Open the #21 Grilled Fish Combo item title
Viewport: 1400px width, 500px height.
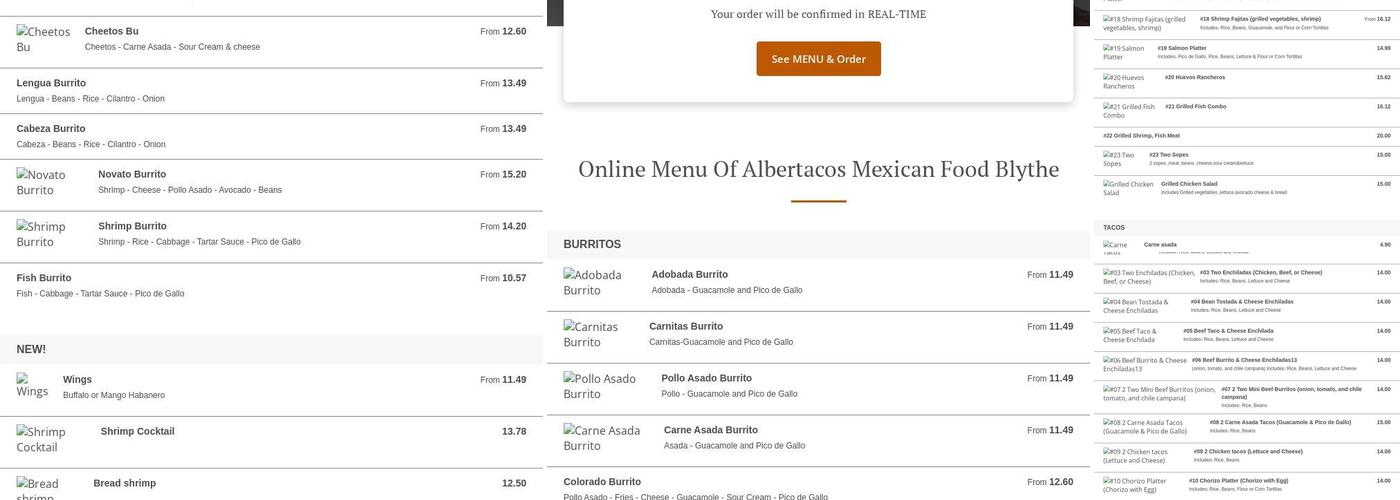1196,106
